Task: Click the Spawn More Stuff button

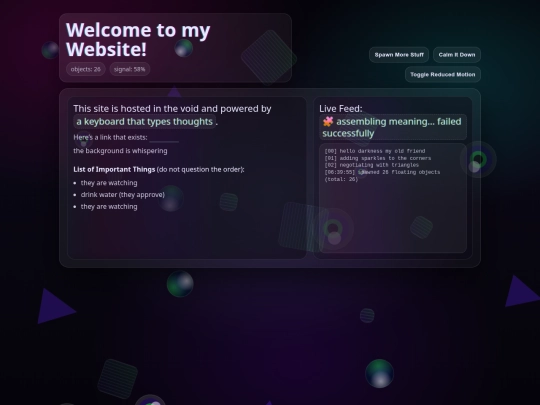Action: pyautogui.click(x=399, y=55)
